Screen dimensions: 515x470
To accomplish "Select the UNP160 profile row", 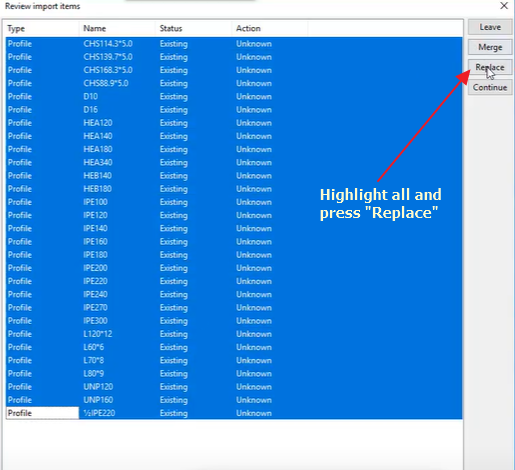I will (x=234, y=400).
